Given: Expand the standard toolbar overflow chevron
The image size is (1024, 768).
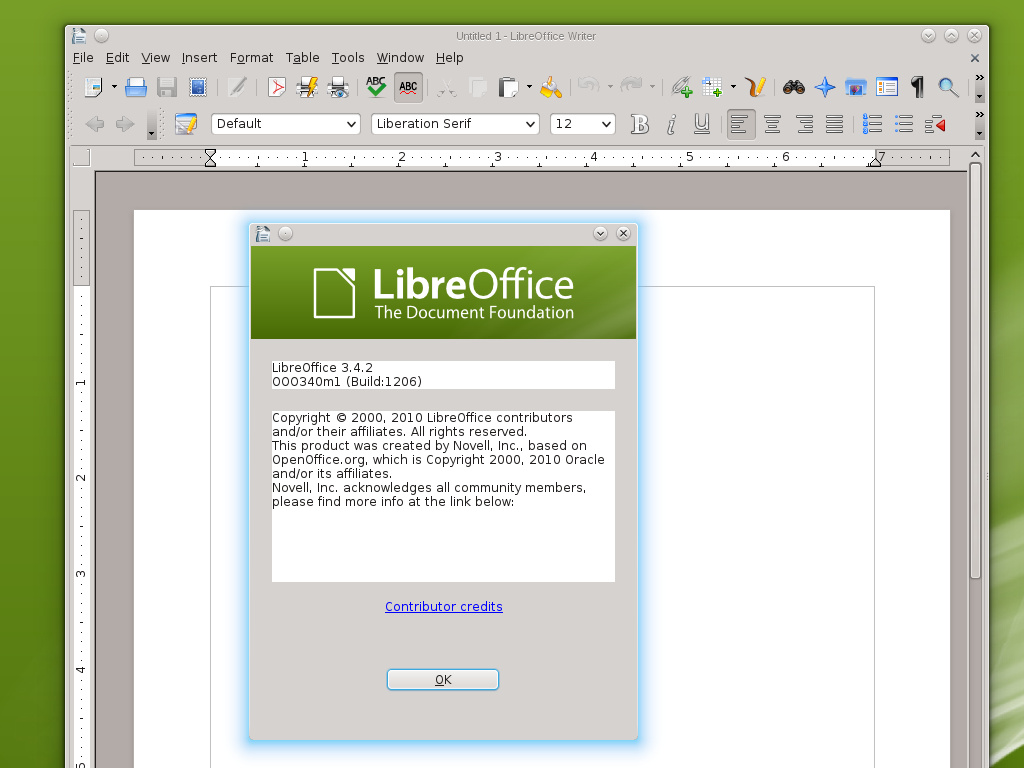Looking at the screenshot, I should coord(979,78).
